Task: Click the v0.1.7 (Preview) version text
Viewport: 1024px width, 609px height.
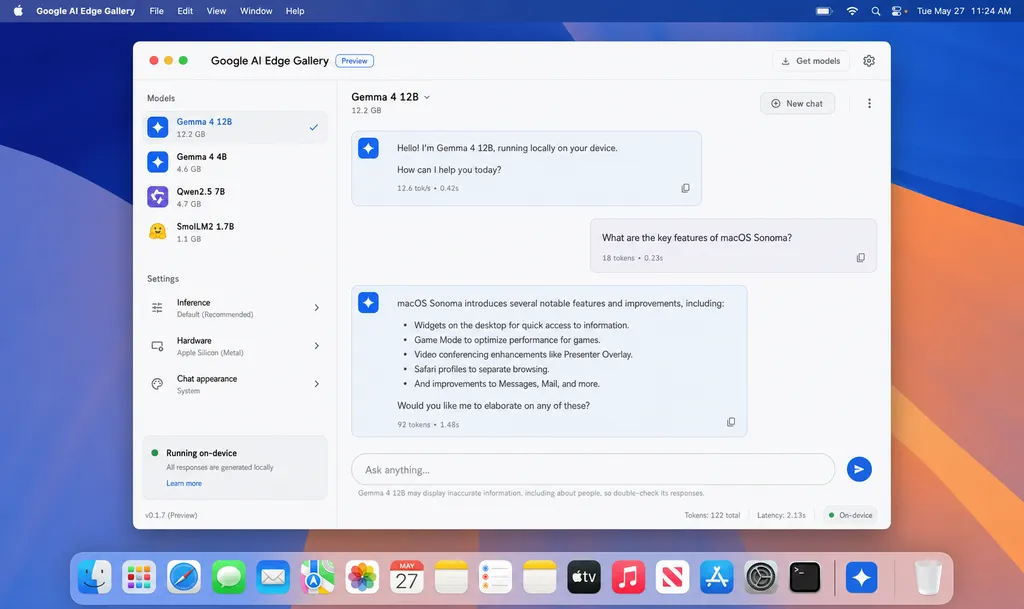Action: (171, 515)
